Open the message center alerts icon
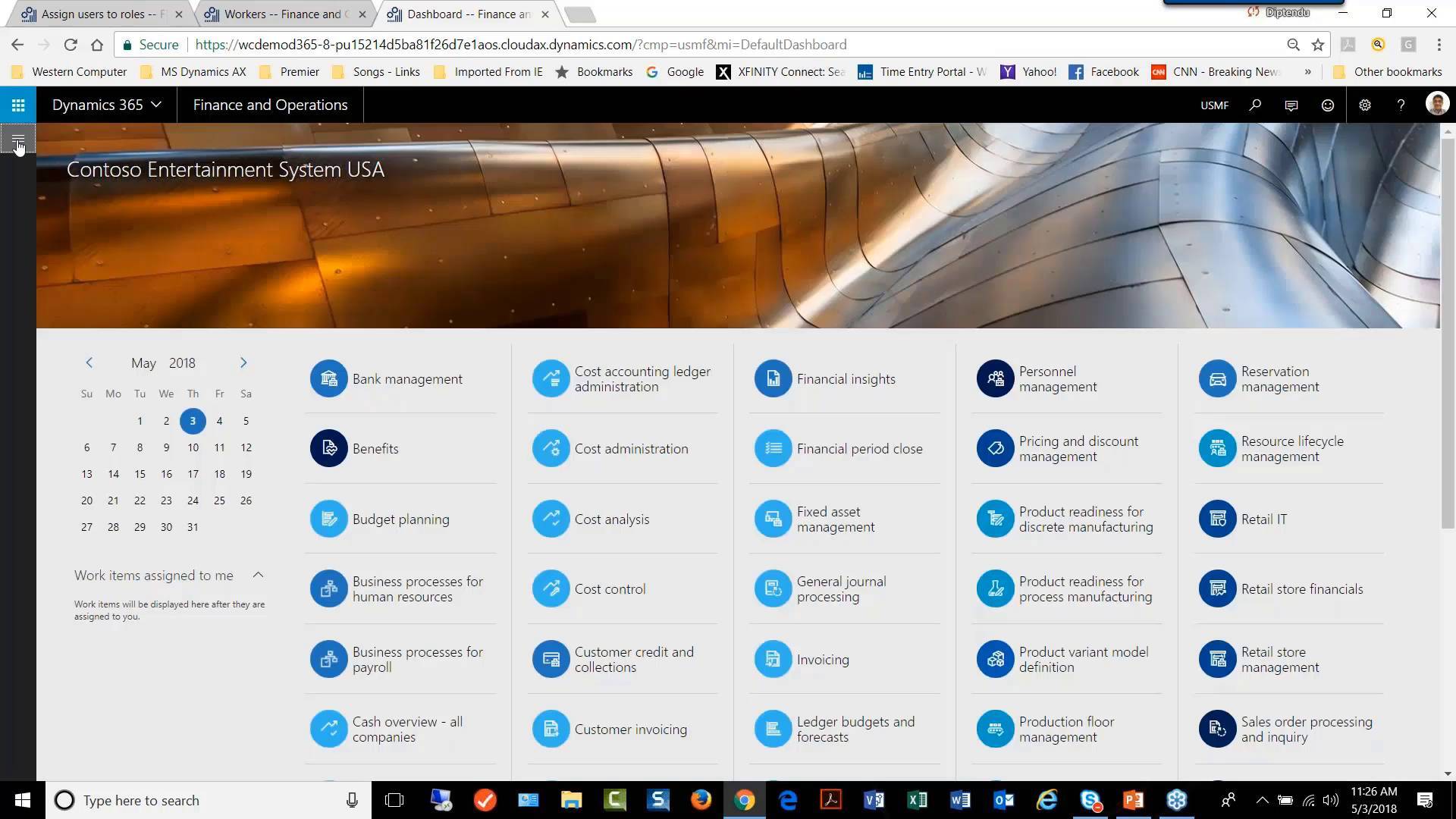 pos(1291,105)
